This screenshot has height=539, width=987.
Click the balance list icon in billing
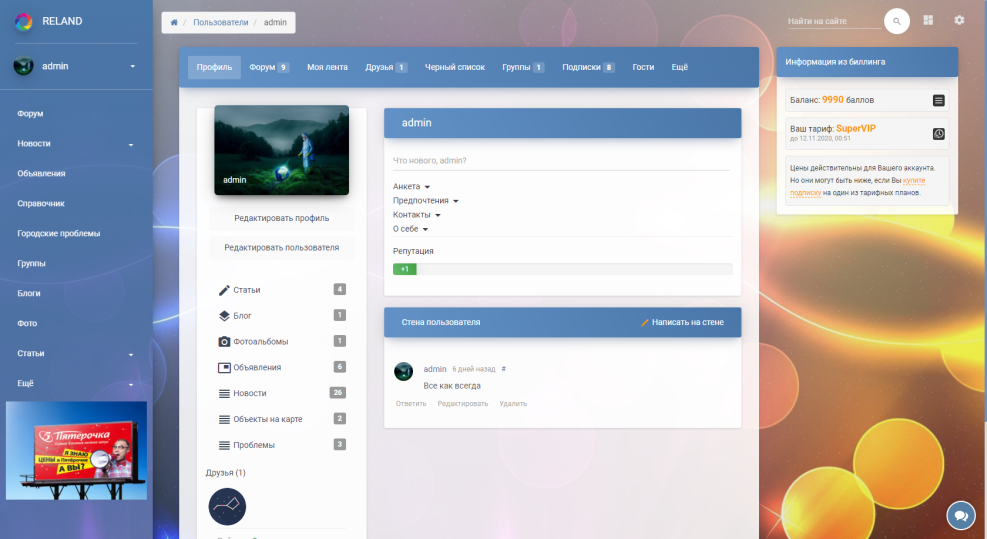pos(938,100)
